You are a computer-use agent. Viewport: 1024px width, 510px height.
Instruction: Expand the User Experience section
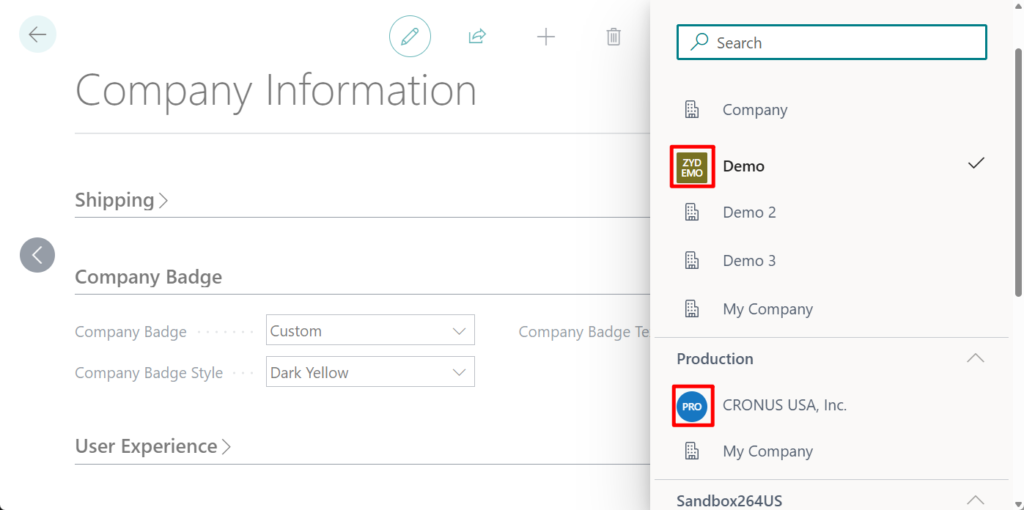[152, 446]
